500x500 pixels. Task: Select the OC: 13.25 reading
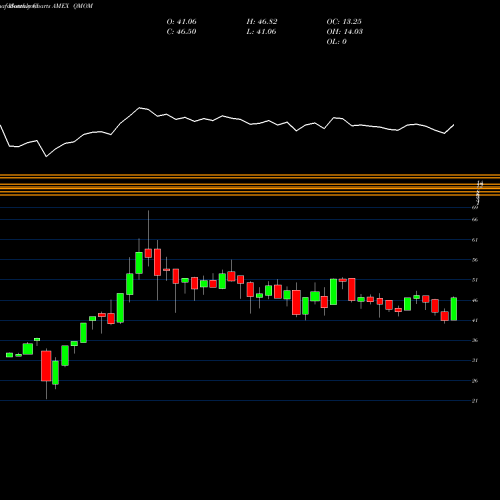(344, 22)
